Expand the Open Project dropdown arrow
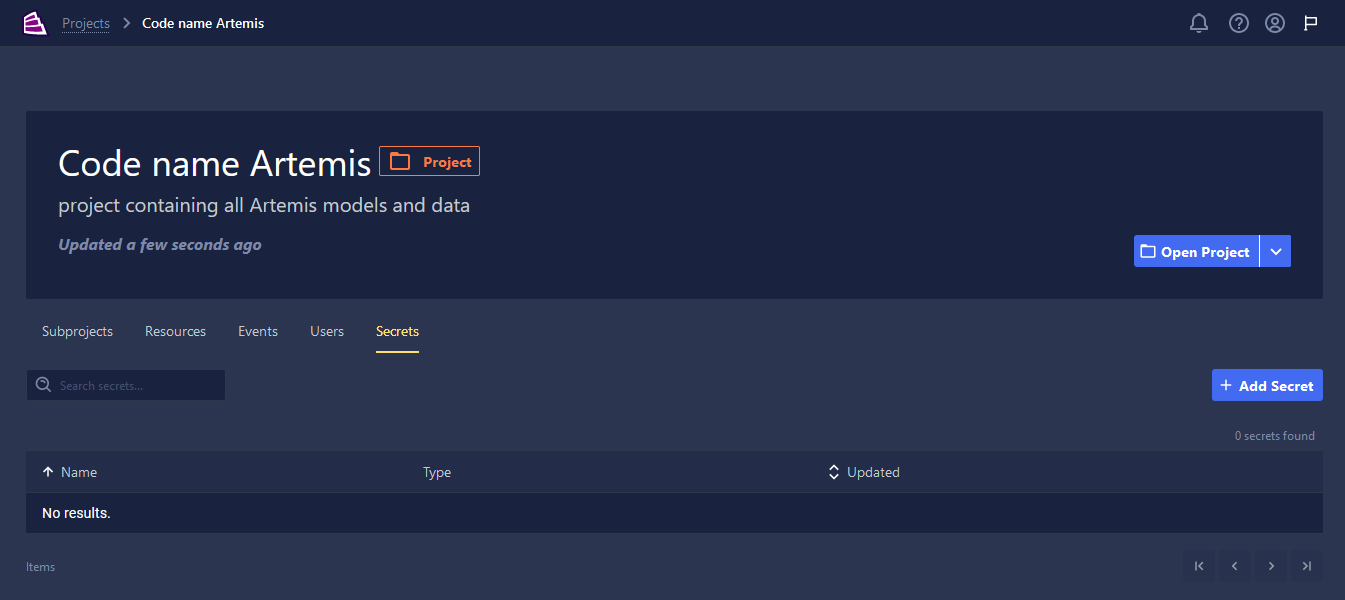Image resolution: width=1345 pixels, height=600 pixels. [1276, 251]
